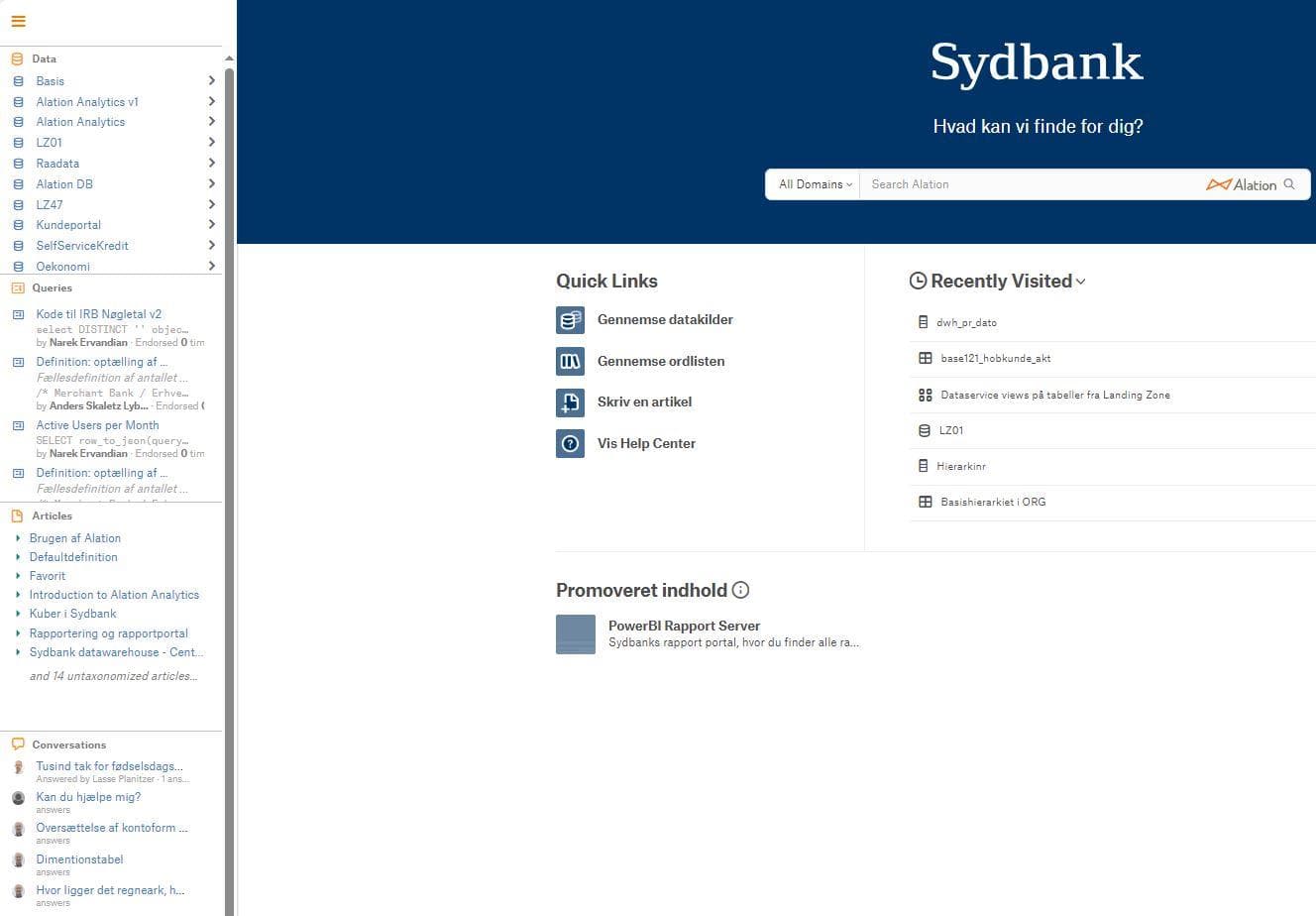
Task: Expand the Alation Analytics v1 chevron
Action: (212, 101)
